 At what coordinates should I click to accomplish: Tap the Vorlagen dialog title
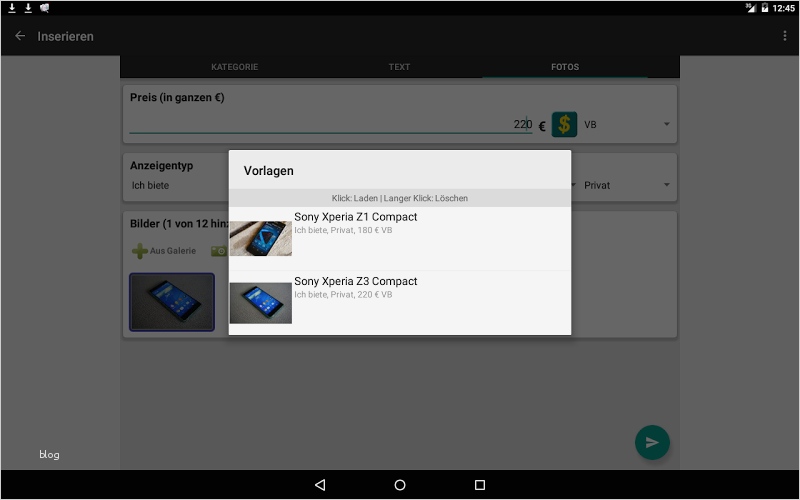[268, 171]
